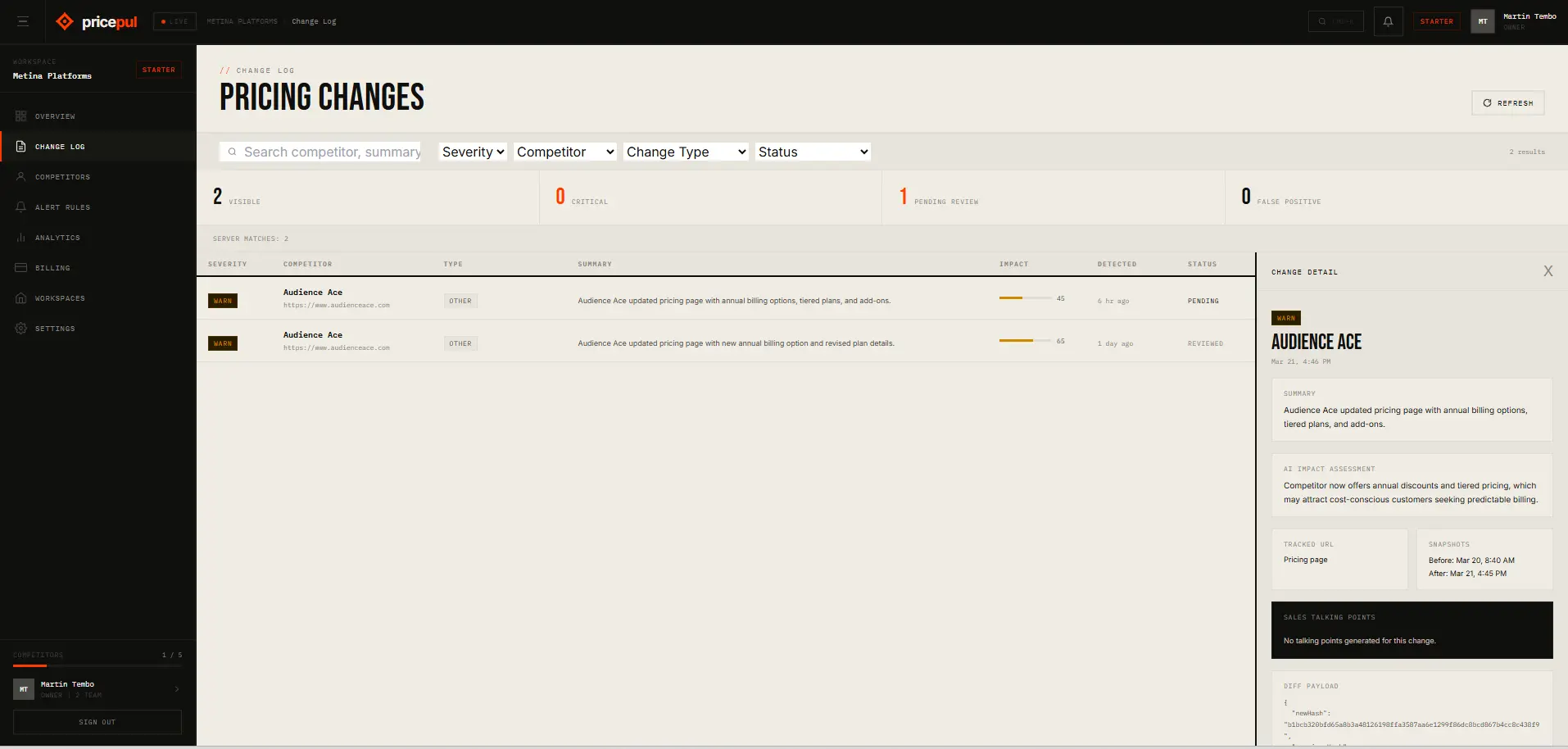The width and height of the screenshot is (1568, 749).
Task: Click the Alert Rules bell icon in the sidebar
Action: pyautogui.click(x=21, y=207)
